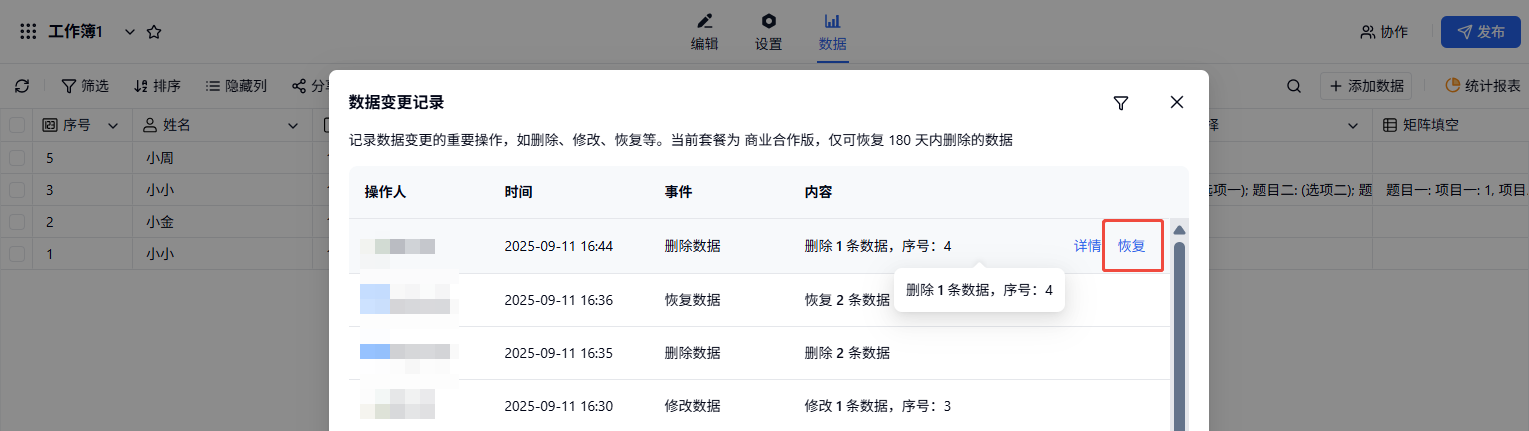Click the dialog scrollbar up arrow

click(x=1179, y=230)
